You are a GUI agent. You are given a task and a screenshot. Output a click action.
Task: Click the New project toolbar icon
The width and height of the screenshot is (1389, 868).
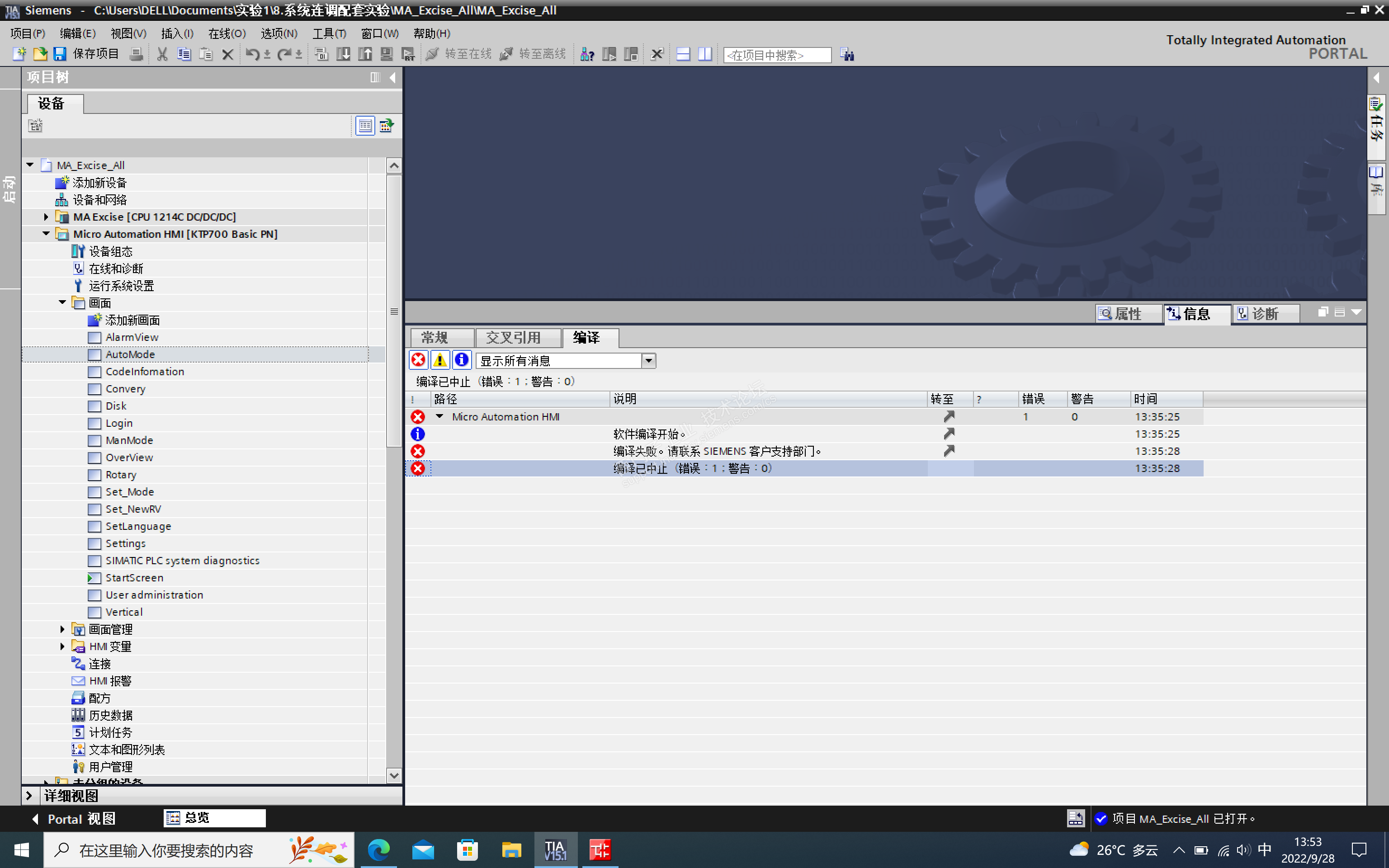(19, 54)
